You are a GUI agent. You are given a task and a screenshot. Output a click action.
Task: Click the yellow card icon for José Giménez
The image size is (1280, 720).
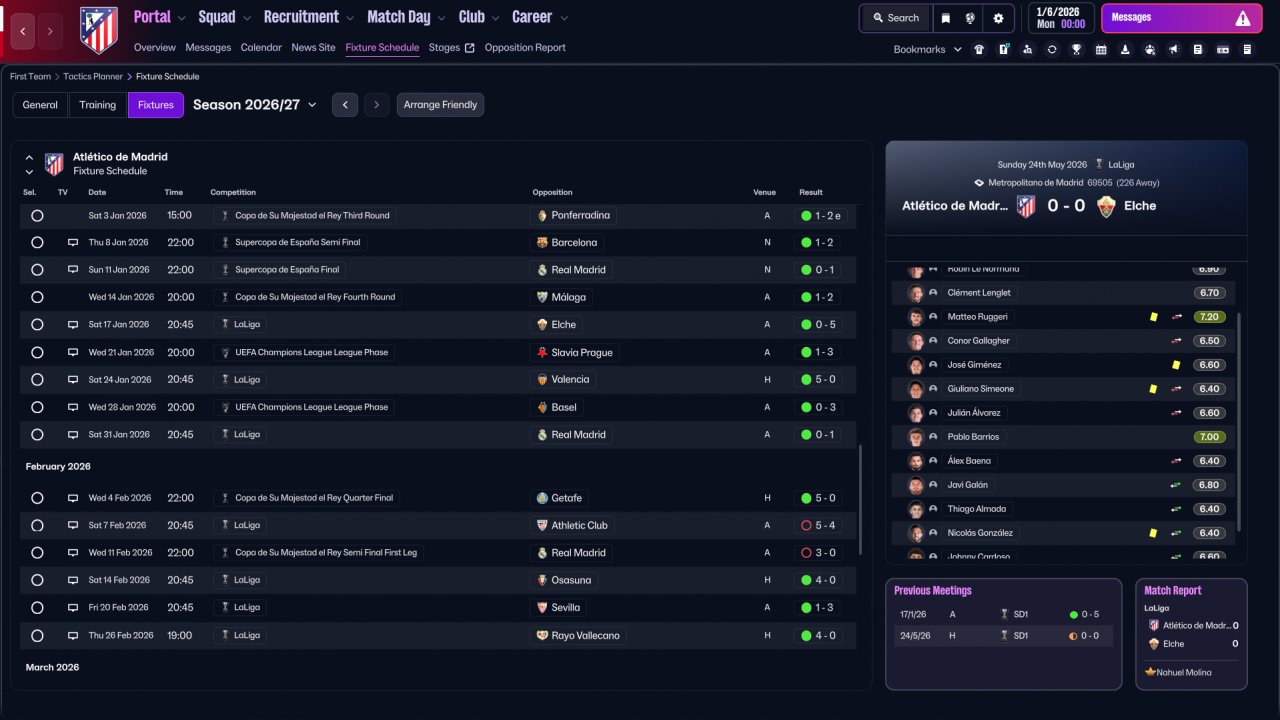1177,365
